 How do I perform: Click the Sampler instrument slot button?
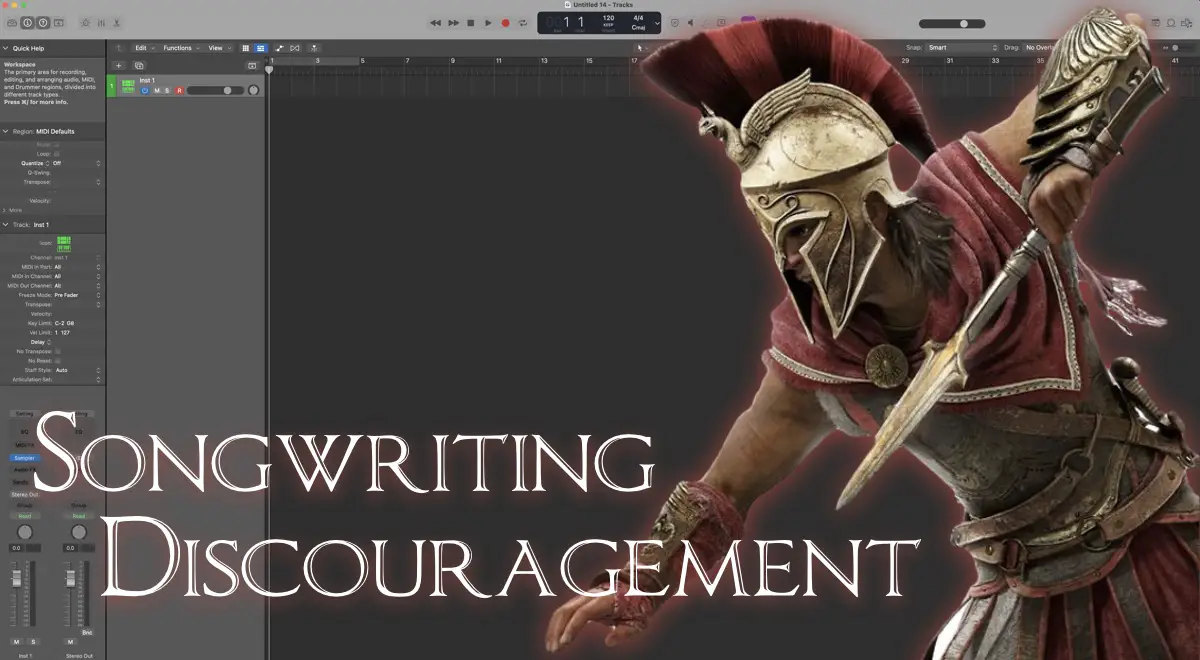pos(24,458)
